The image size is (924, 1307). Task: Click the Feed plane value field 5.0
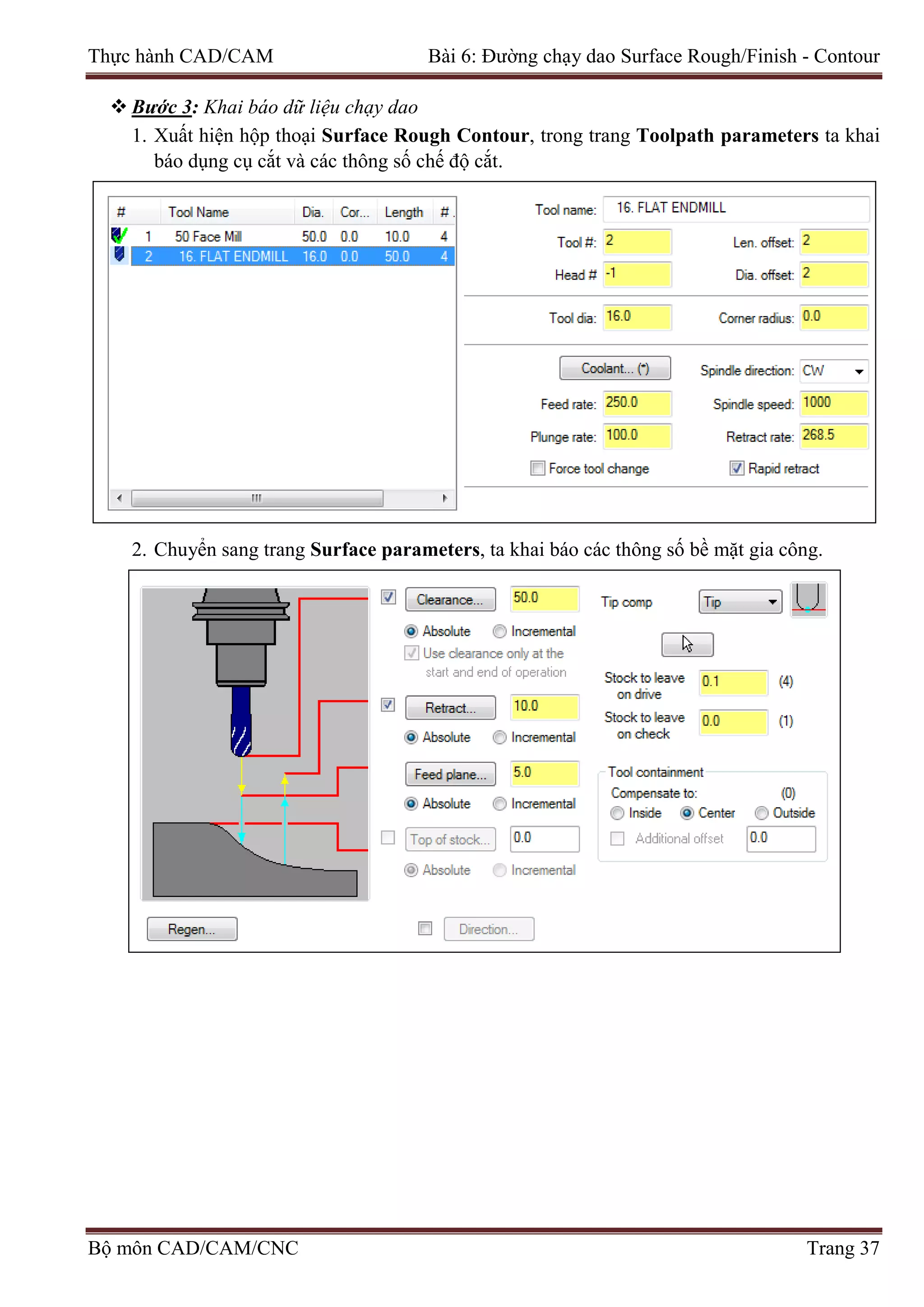(545, 774)
